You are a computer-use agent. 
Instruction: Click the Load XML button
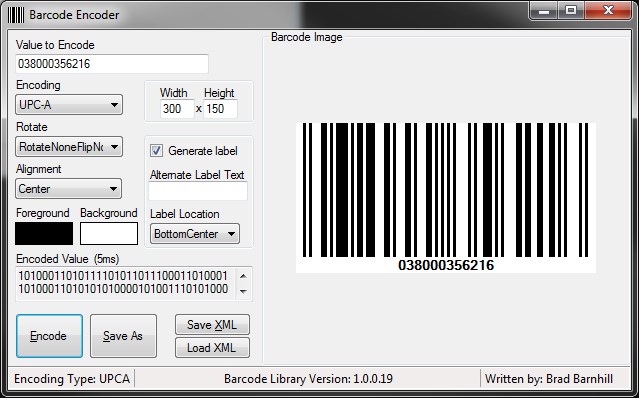[212, 348]
